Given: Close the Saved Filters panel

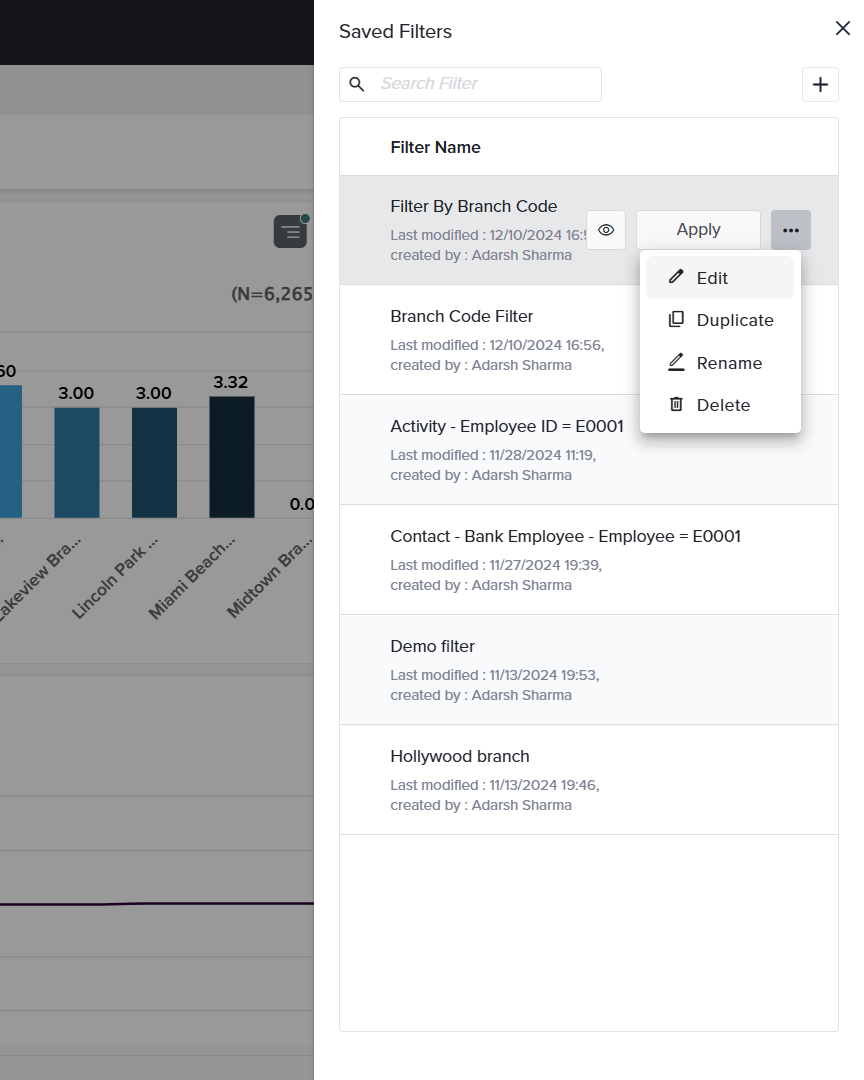Looking at the screenshot, I should click(x=842, y=29).
